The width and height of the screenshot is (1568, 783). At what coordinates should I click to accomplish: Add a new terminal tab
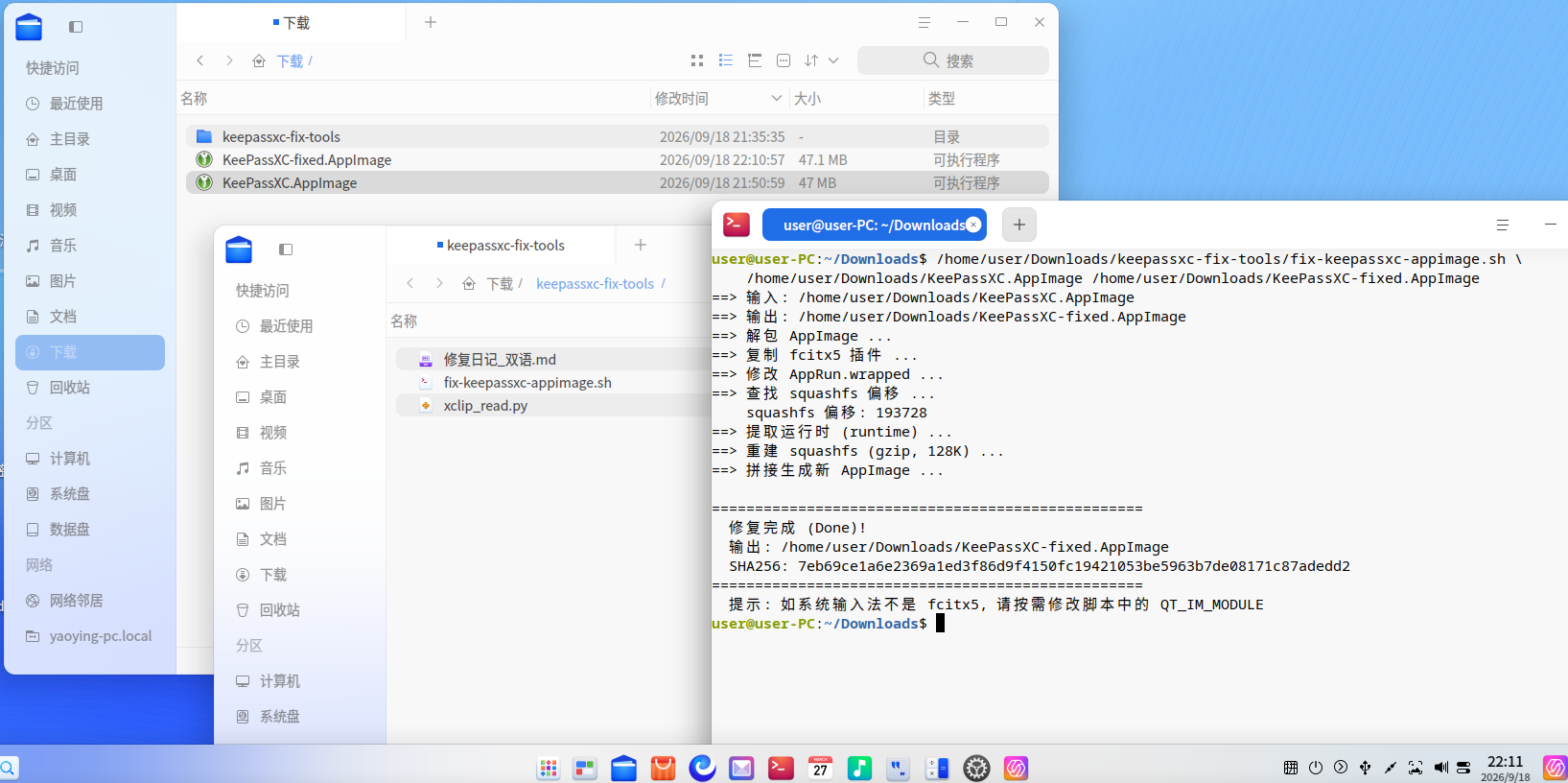[x=1019, y=225]
